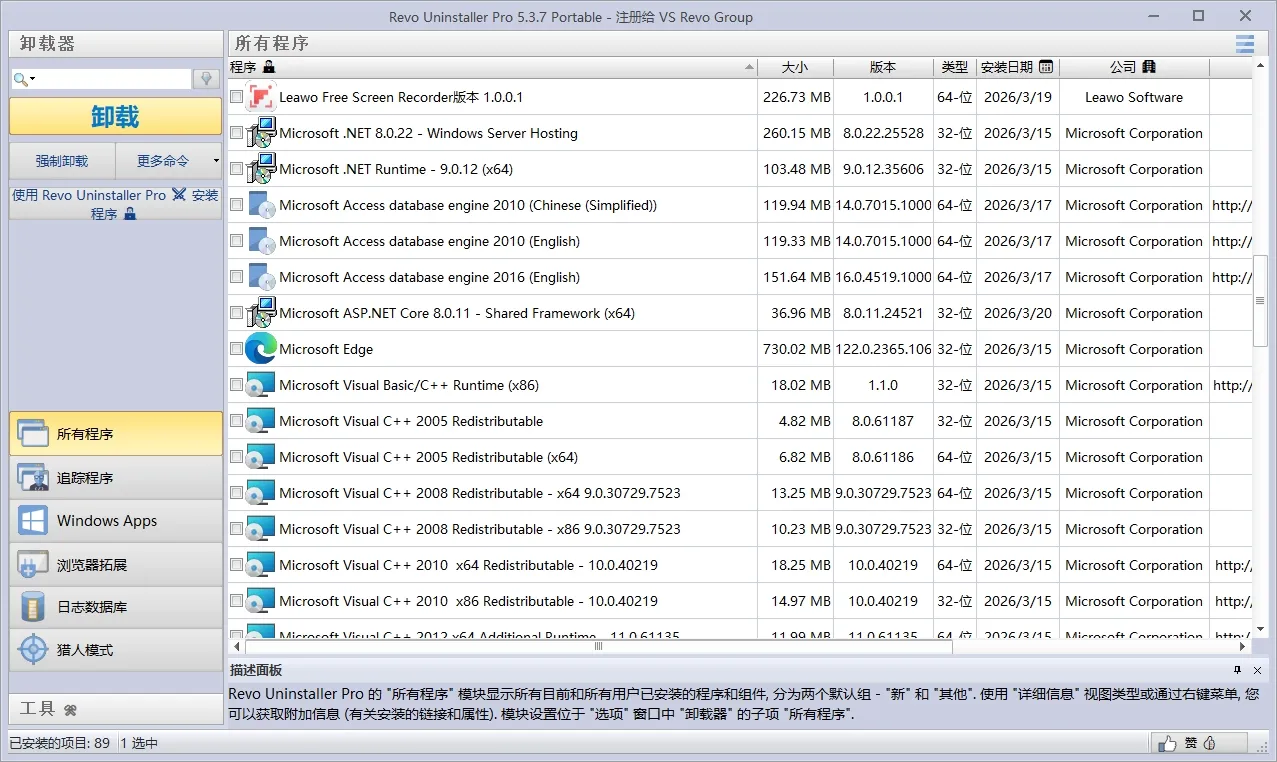Activate 猎人模式 Hunter Mode

pyautogui.click(x=115, y=650)
